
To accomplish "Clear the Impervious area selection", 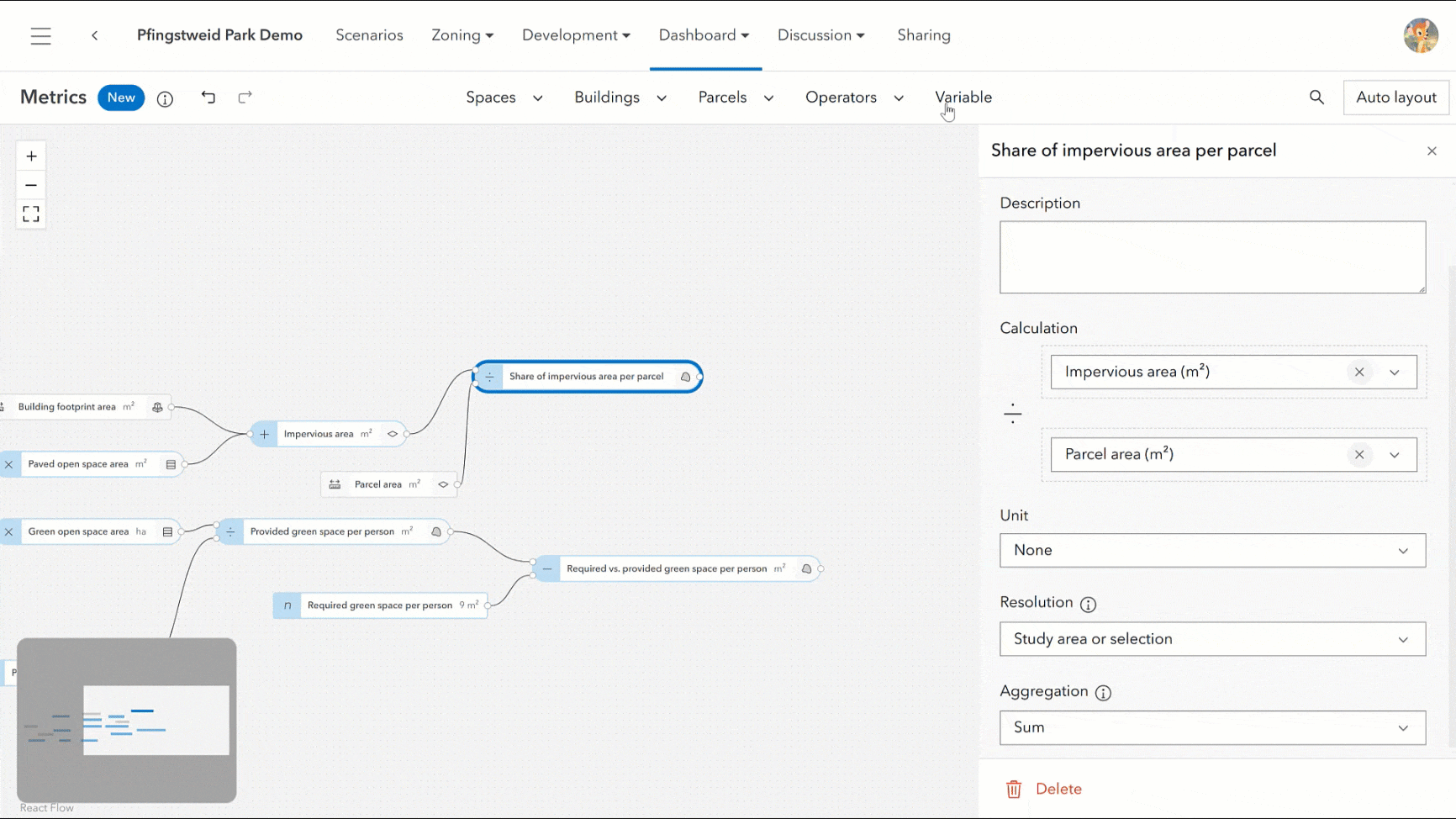I will [1358, 373].
